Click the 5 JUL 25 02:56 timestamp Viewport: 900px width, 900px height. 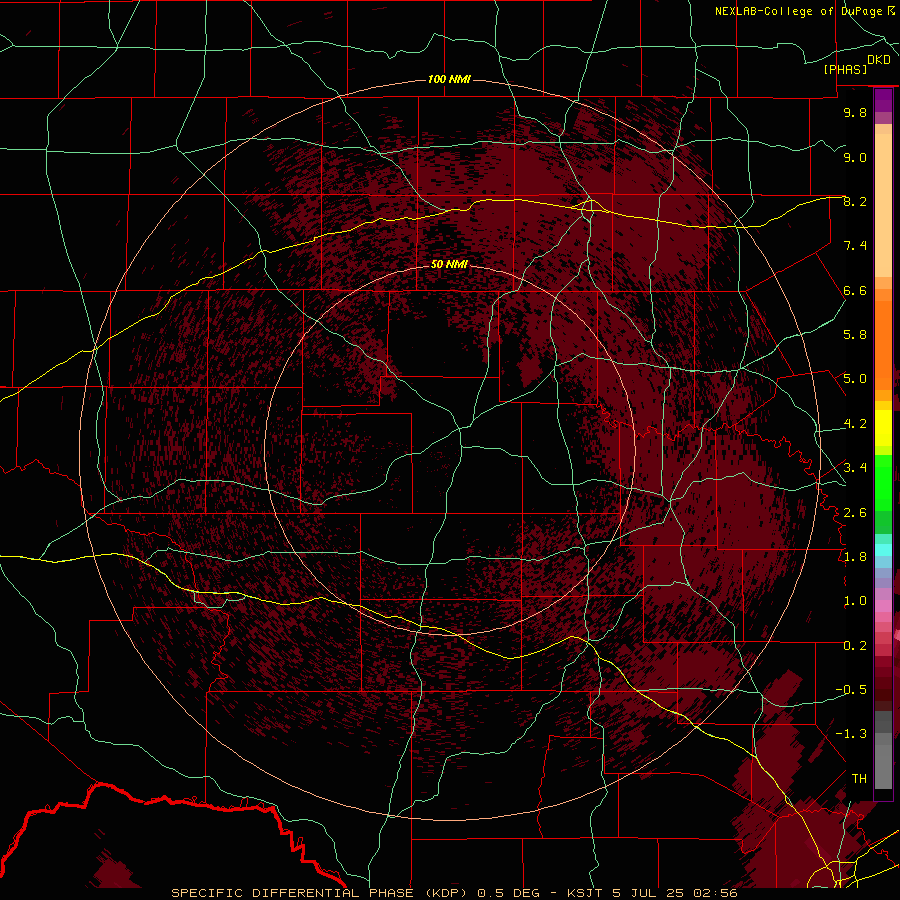(x=675, y=893)
